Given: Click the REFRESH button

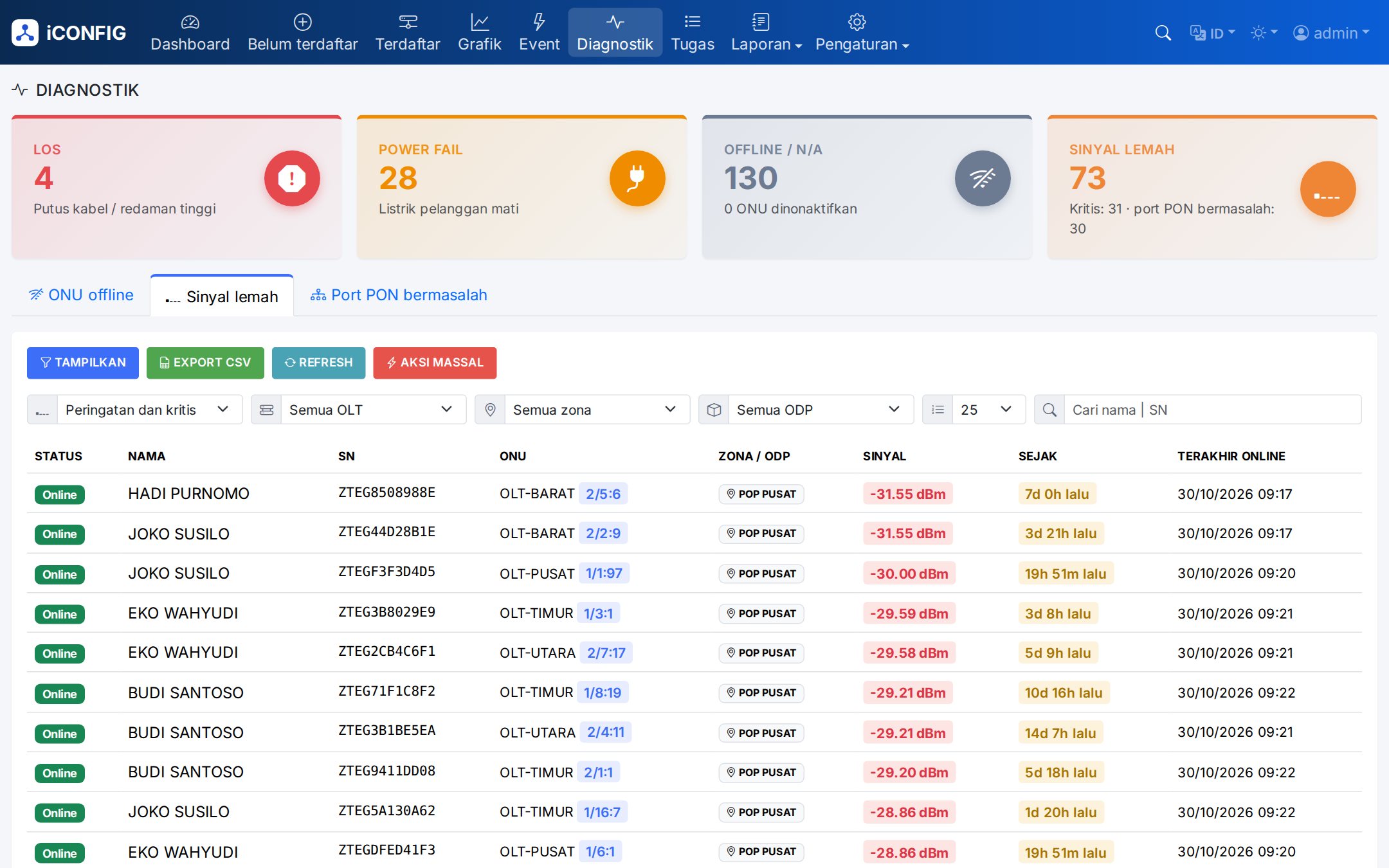Looking at the screenshot, I should coord(318,363).
